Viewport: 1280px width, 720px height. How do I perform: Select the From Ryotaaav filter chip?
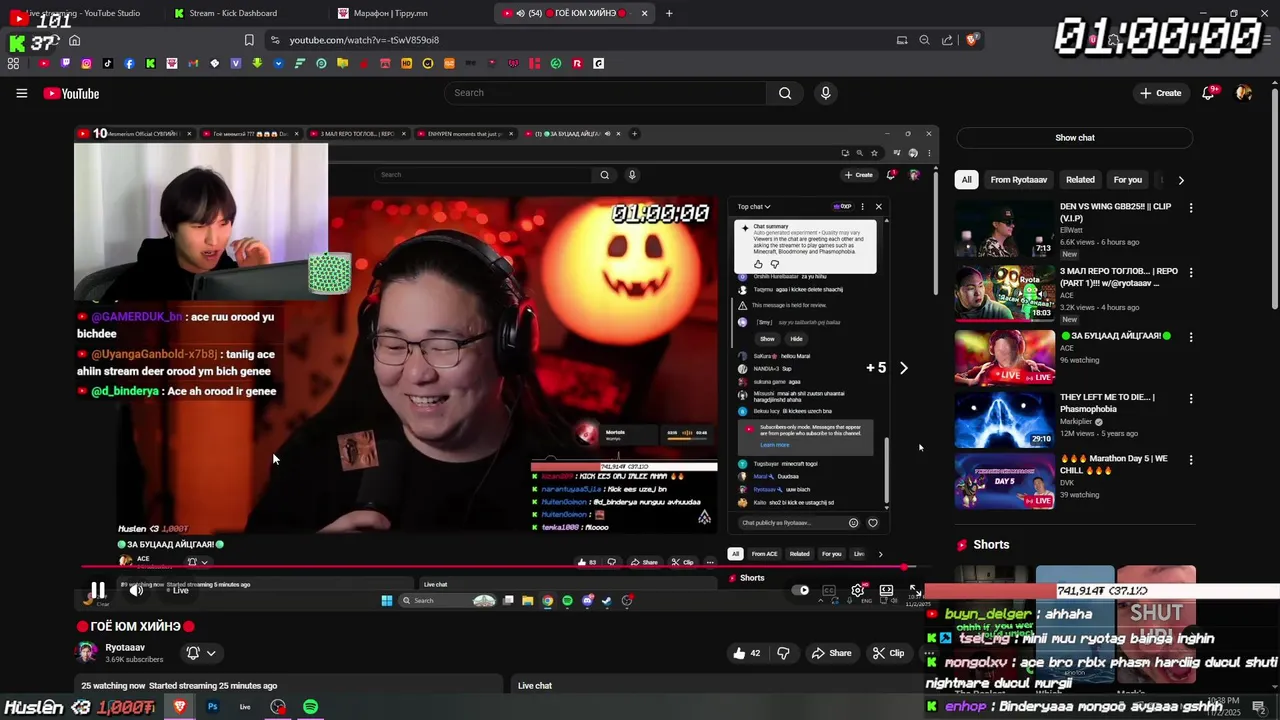point(1018,180)
